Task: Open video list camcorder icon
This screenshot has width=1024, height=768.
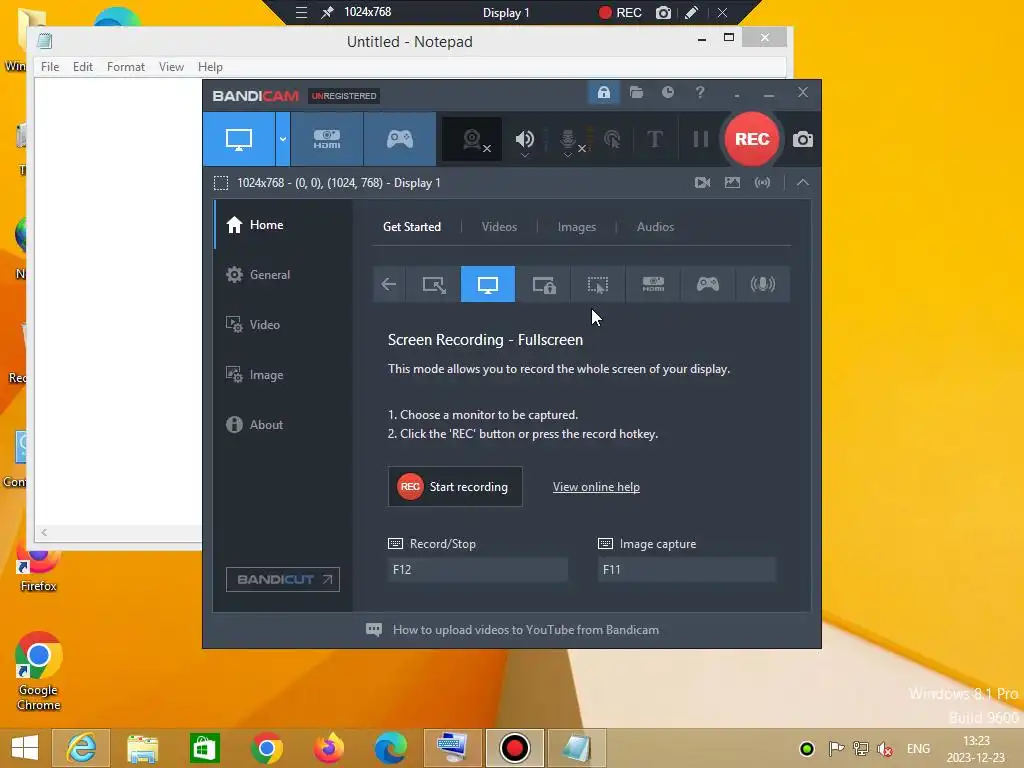Action: 702,183
